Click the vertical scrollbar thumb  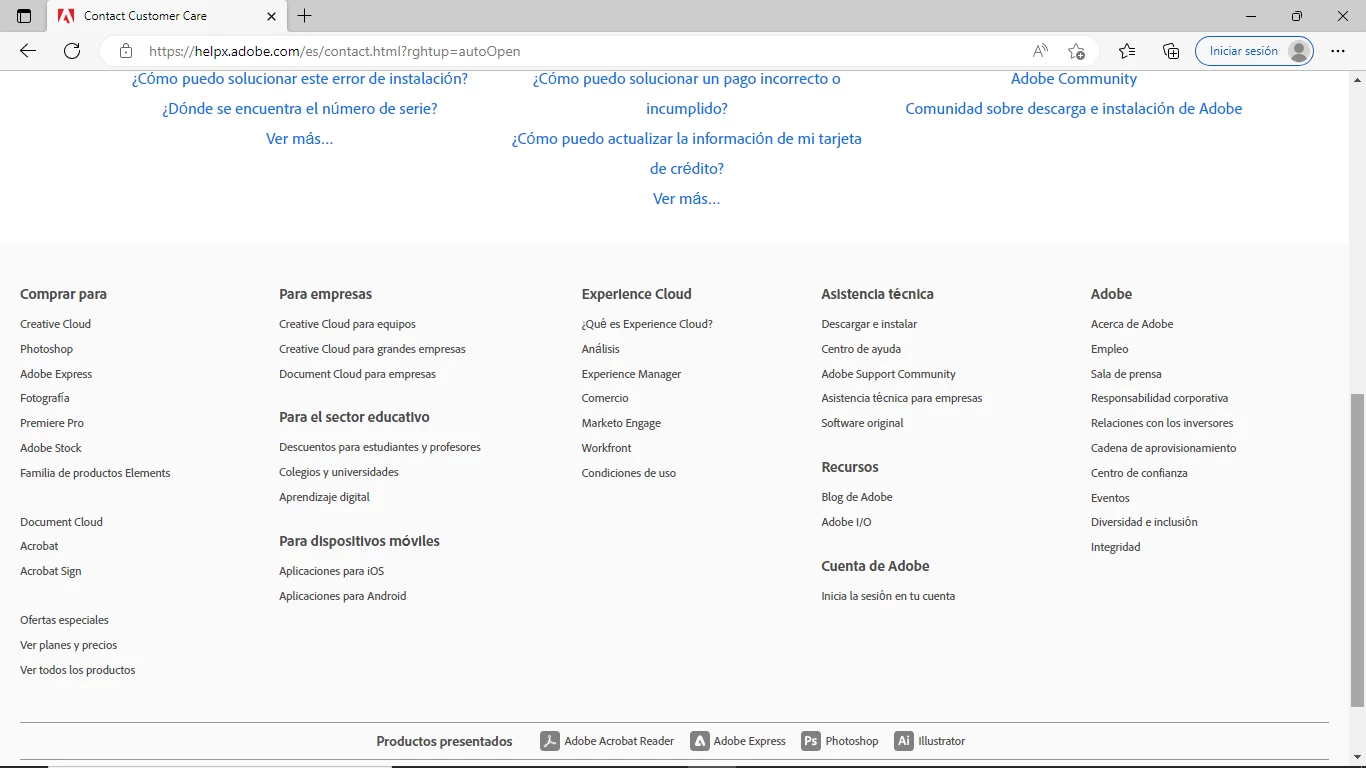coord(1357,550)
